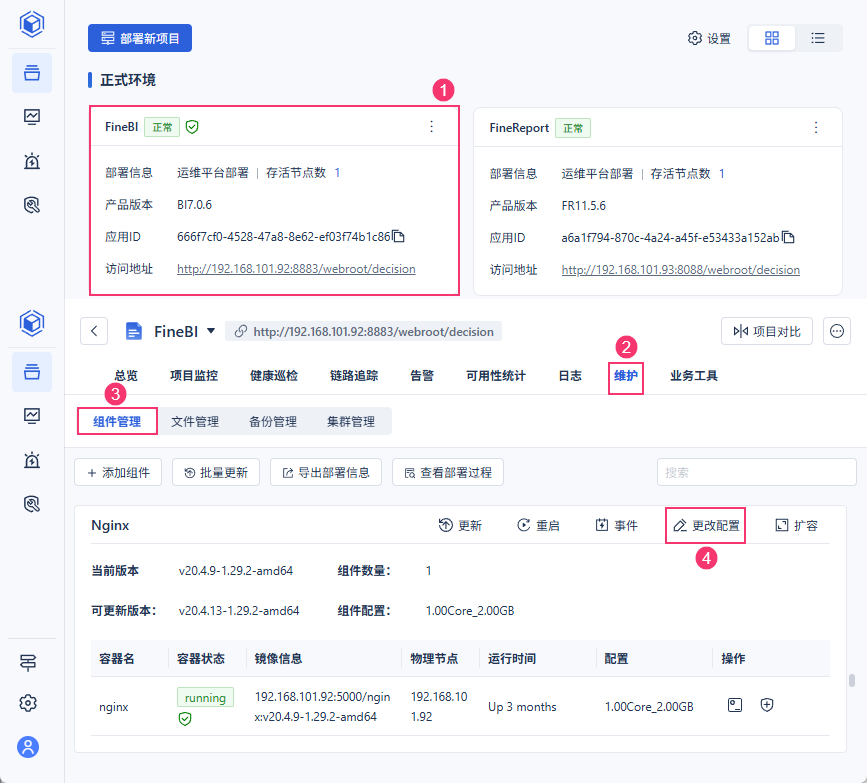This screenshot has width=867, height=783.
Task: Select upper sidebar alarm siren icon
Action: pyautogui.click(x=32, y=161)
